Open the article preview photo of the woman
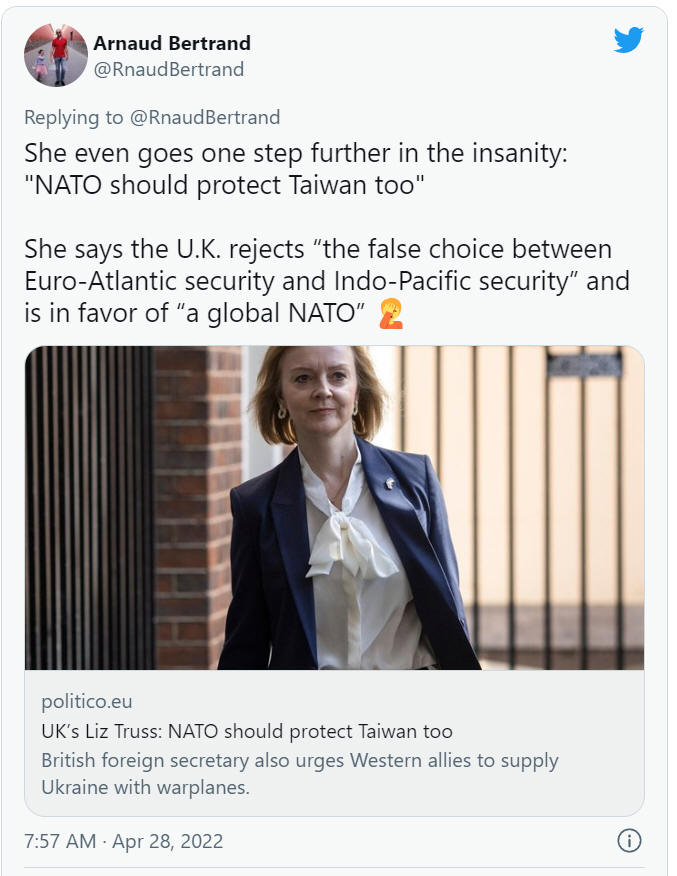677x876 pixels. coord(334,507)
